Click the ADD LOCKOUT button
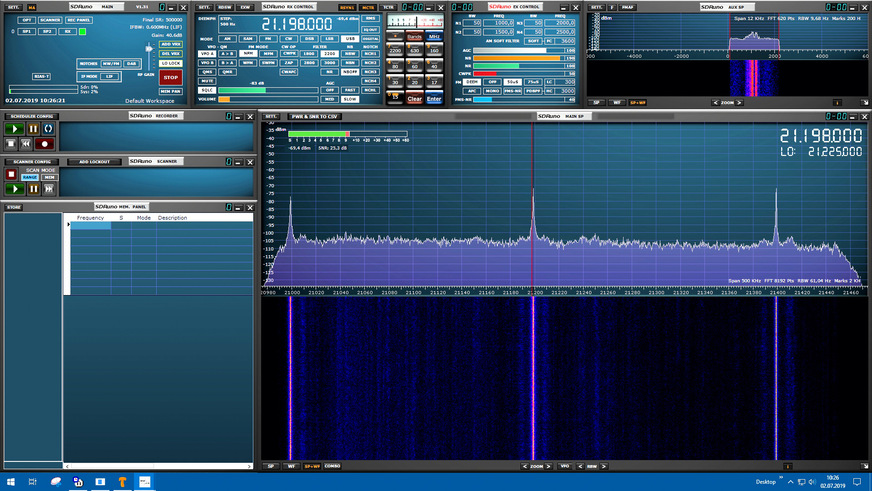Image resolution: width=872 pixels, height=491 pixels. click(x=94, y=161)
